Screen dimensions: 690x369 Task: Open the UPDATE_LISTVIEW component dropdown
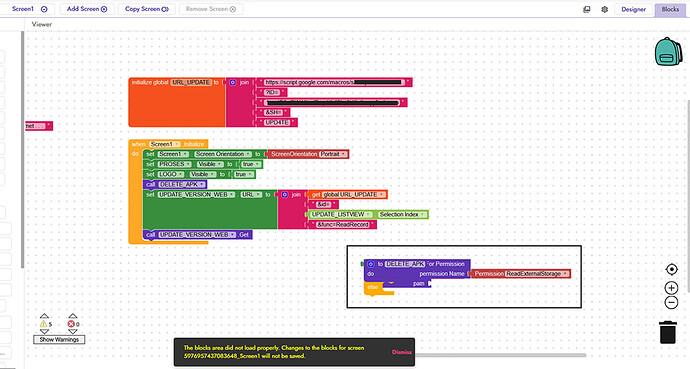[x=341, y=215]
